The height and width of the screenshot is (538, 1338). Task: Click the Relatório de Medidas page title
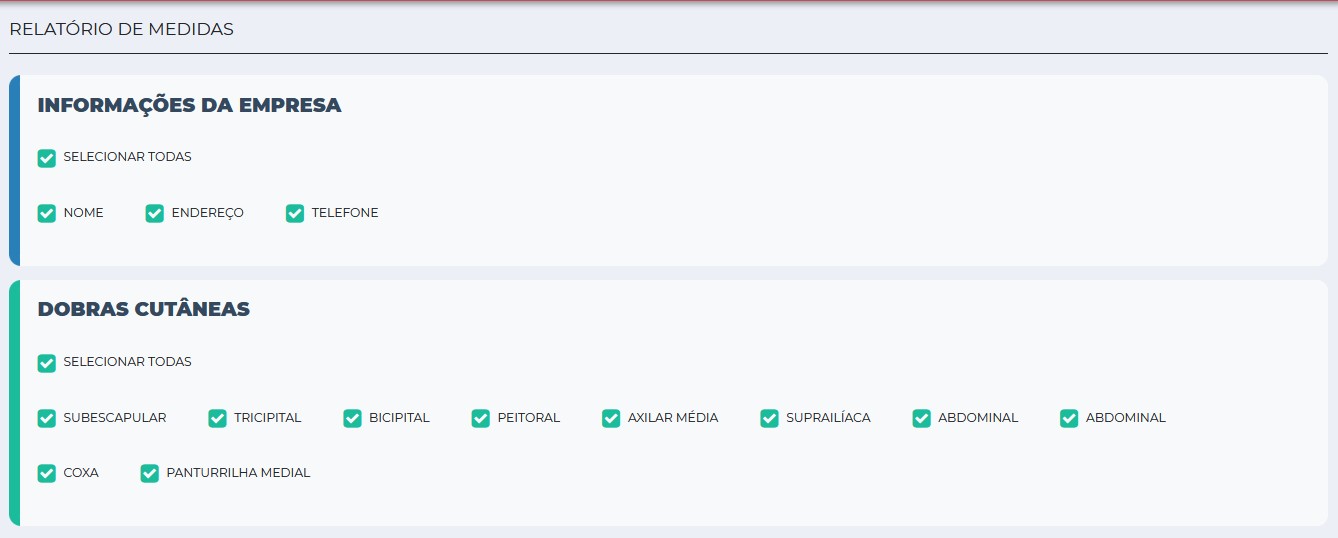coord(121,29)
